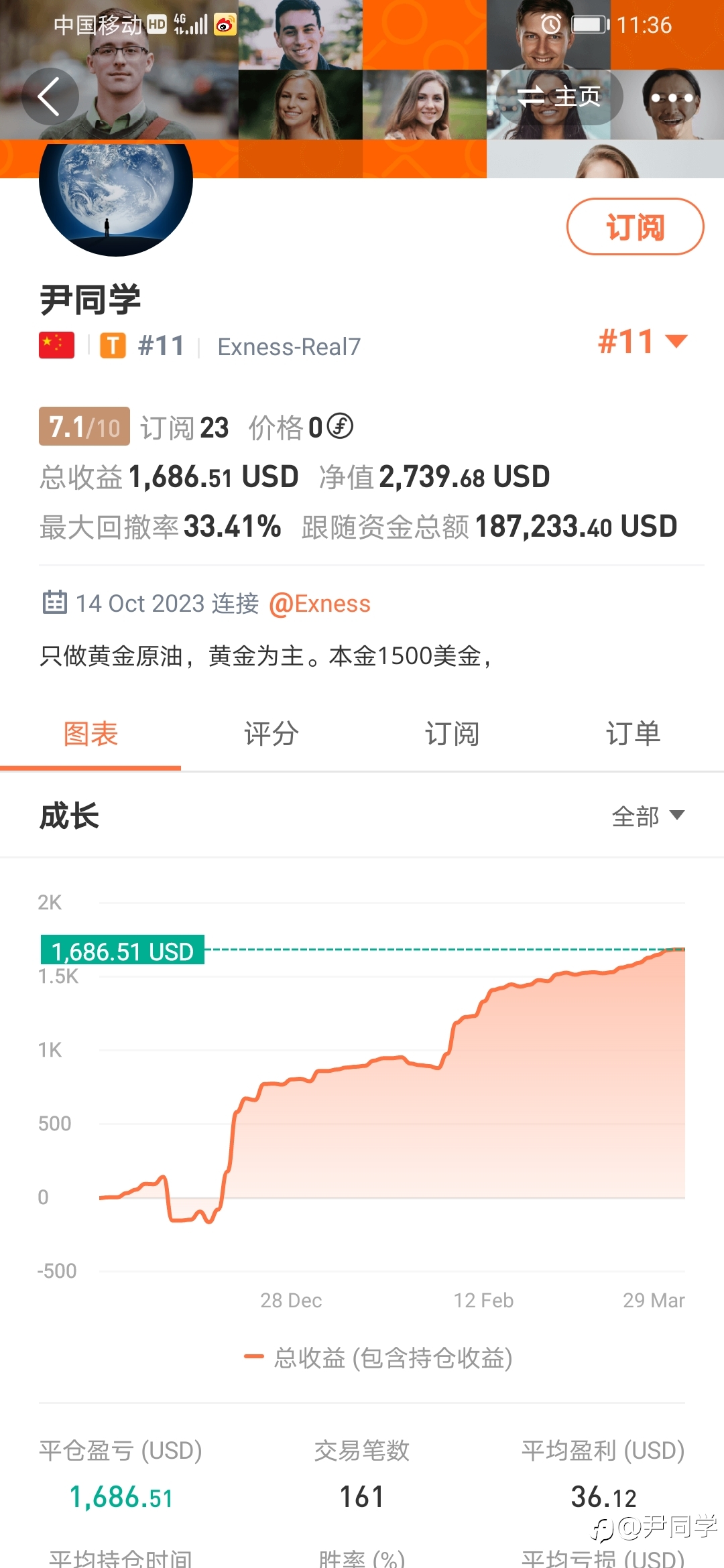
Task: Open the 订阅 tab in the tab bar
Action: click(452, 734)
